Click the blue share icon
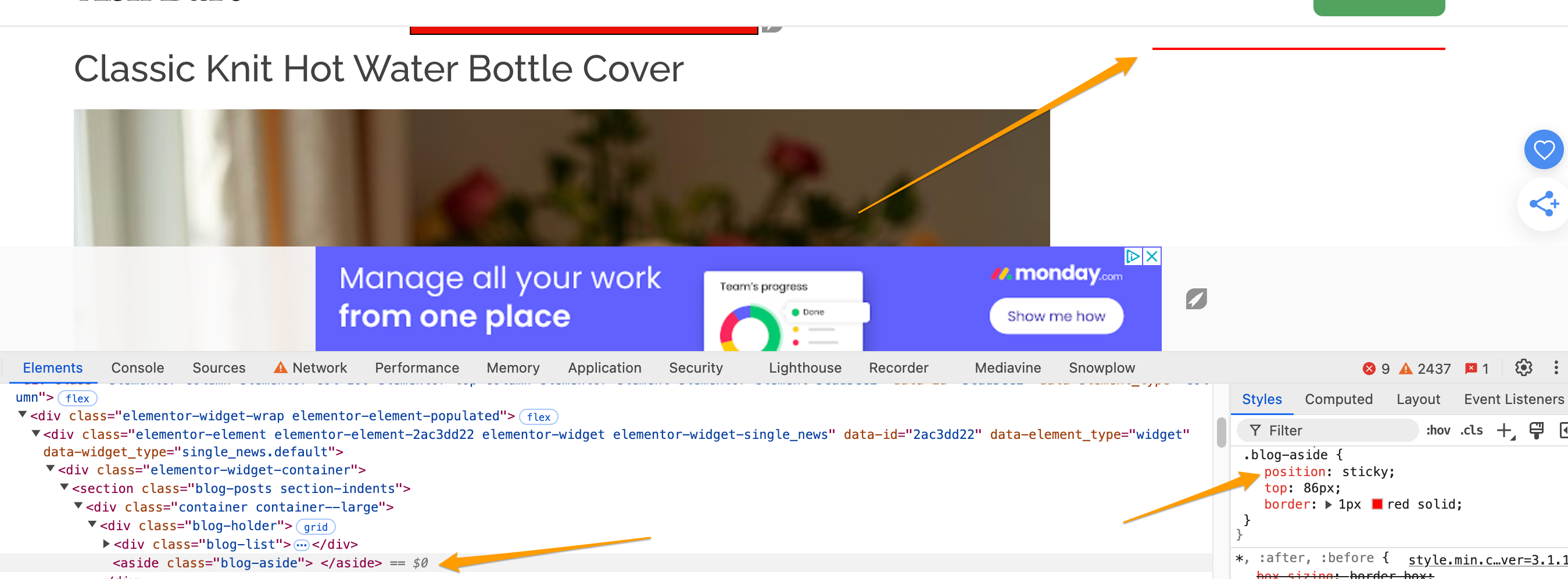The height and width of the screenshot is (579, 1568). (1543, 204)
